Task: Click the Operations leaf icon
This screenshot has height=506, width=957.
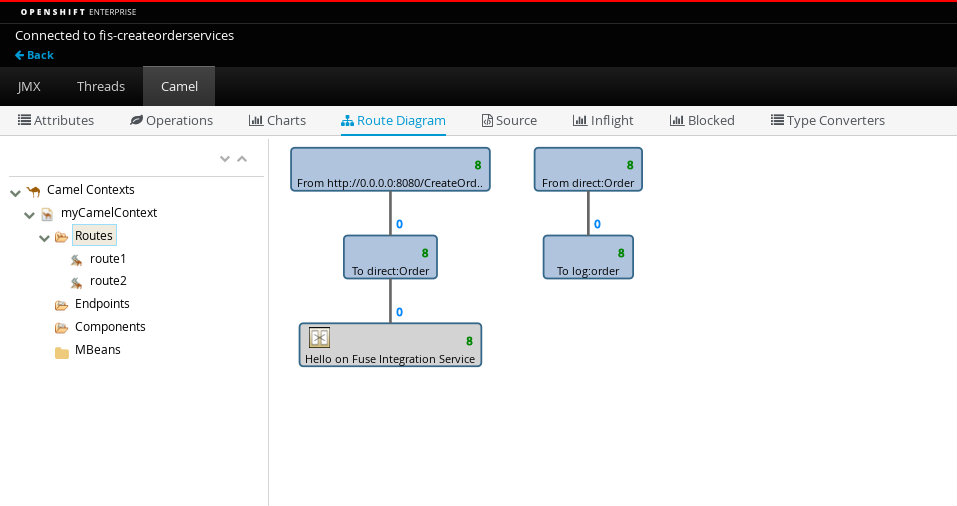Action: click(136, 120)
